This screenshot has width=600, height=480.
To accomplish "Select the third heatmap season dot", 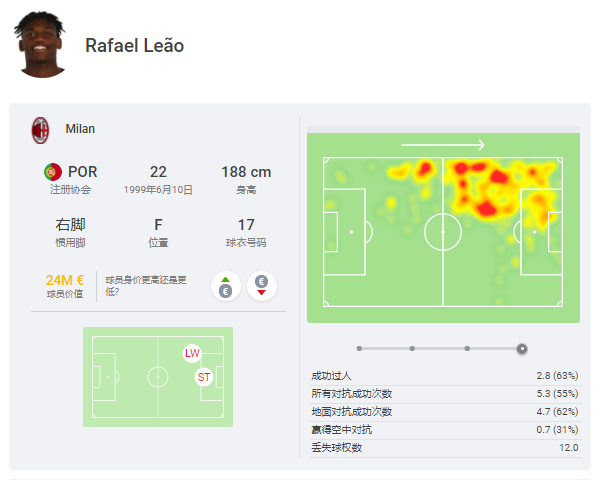I will tap(467, 348).
